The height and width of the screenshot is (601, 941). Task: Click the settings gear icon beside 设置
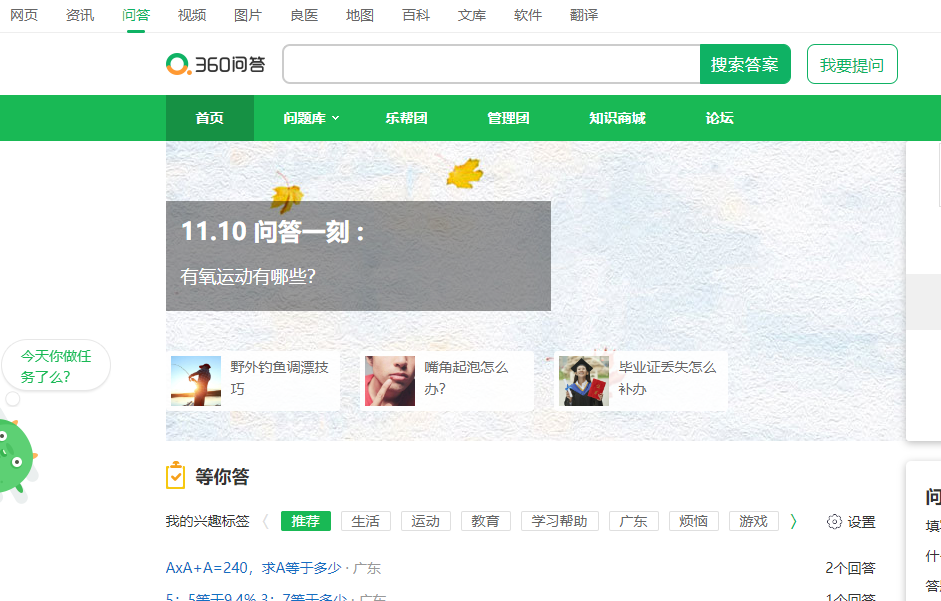834,521
